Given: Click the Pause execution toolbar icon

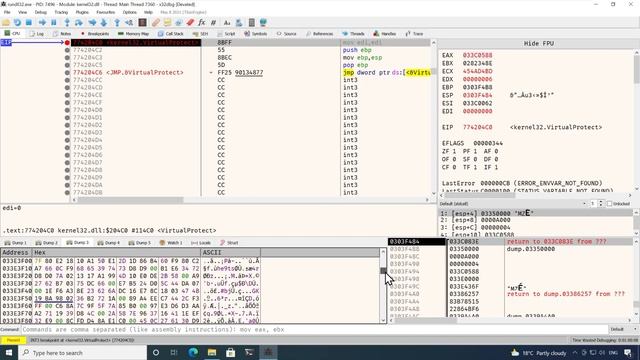Looking at the screenshot, I should coord(53,22).
